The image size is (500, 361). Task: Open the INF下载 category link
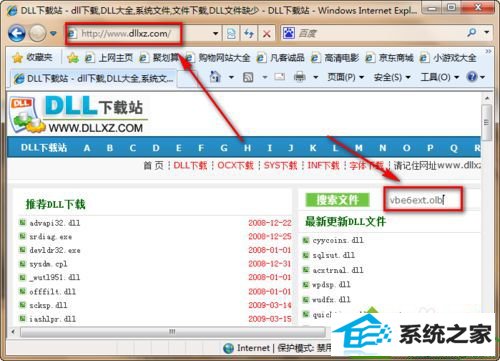(x=323, y=165)
